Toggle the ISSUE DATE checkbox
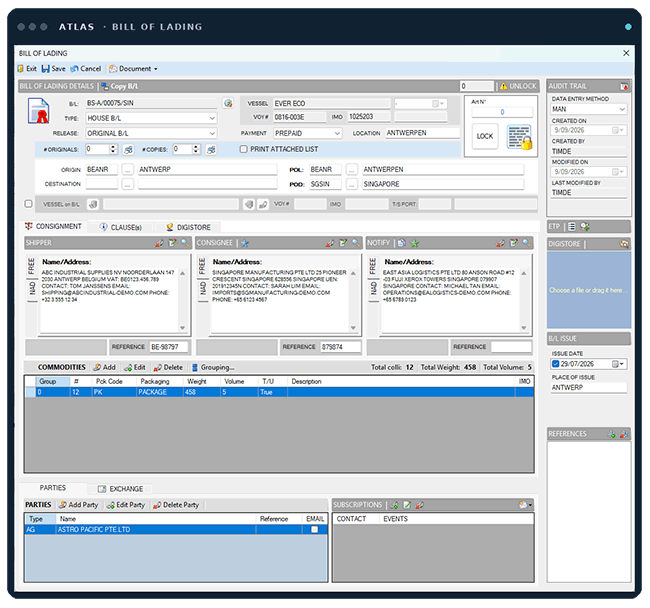This screenshot has width=650, height=608. tap(555, 364)
